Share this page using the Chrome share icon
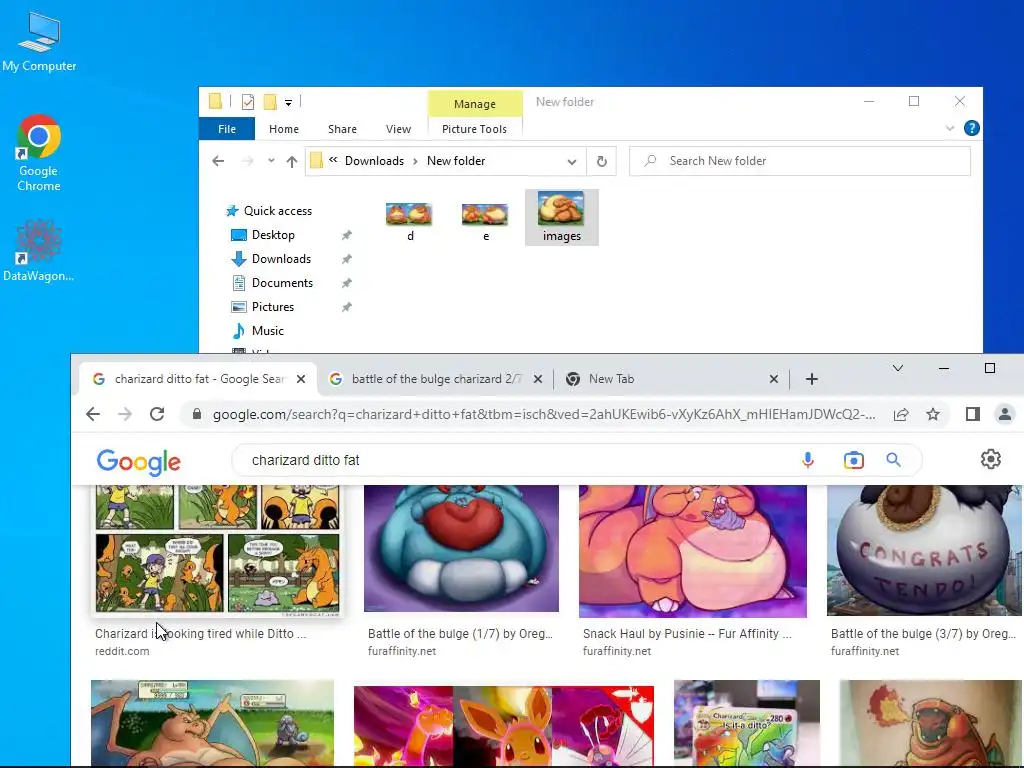Image resolution: width=1024 pixels, height=768 pixels. [x=901, y=414]
